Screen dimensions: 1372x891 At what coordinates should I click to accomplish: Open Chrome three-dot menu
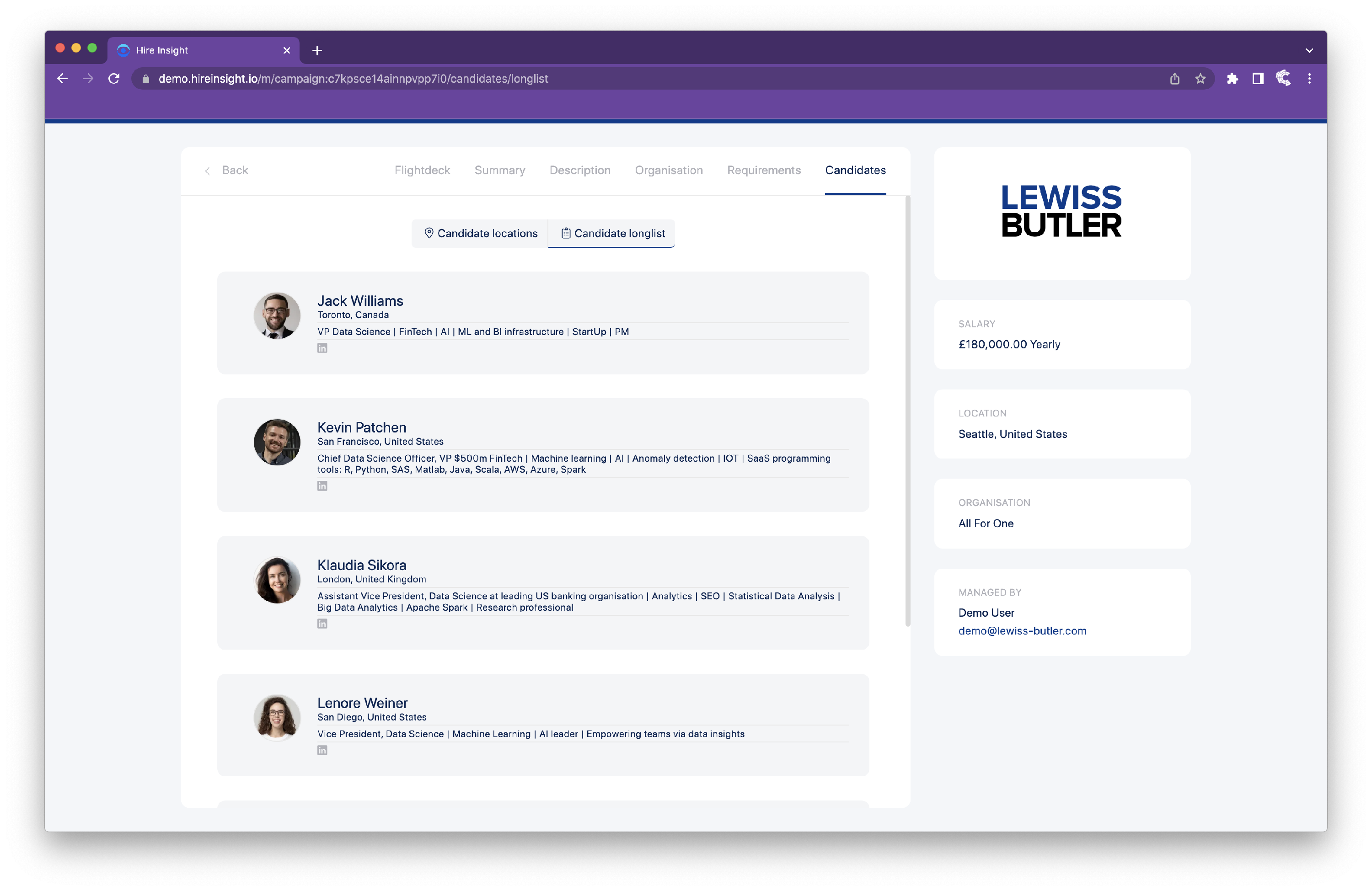click(1309, 79)
